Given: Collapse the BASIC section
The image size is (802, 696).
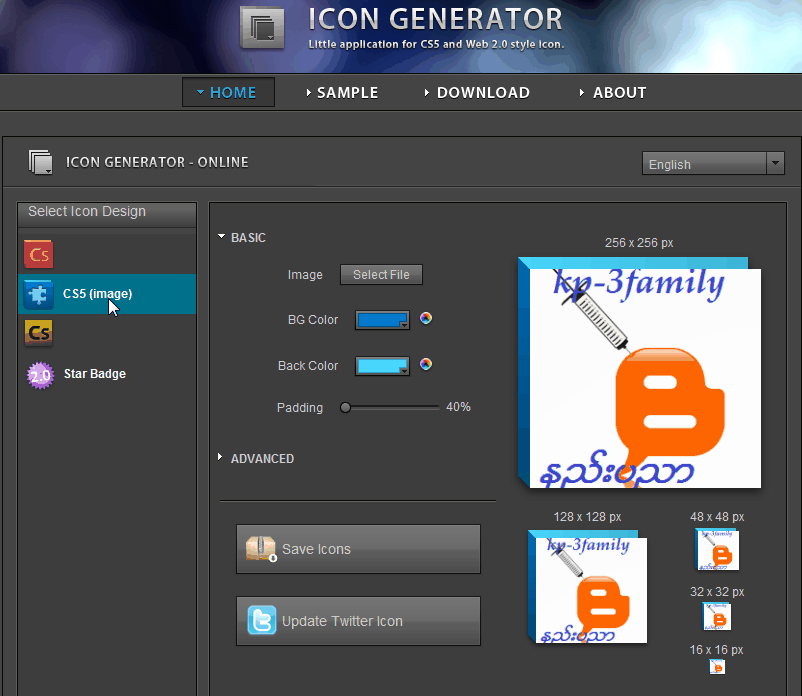Looking at the screenshot, I should click(242, 237).
